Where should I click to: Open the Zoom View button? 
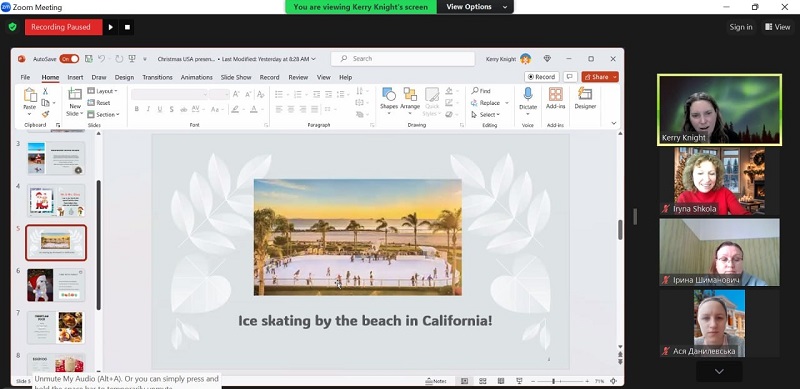(778, 27)
